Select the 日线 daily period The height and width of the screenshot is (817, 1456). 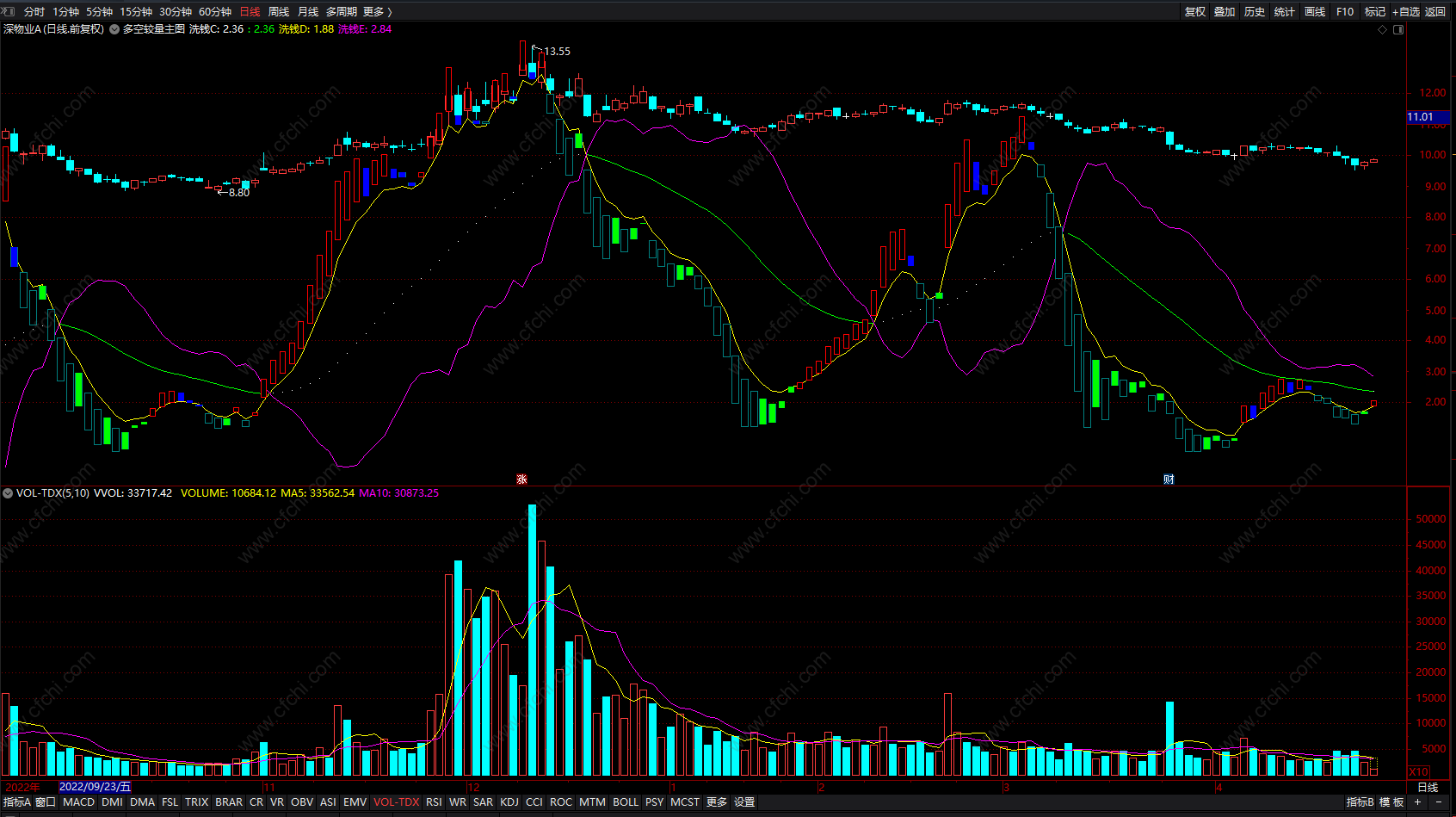click(250, 12)
